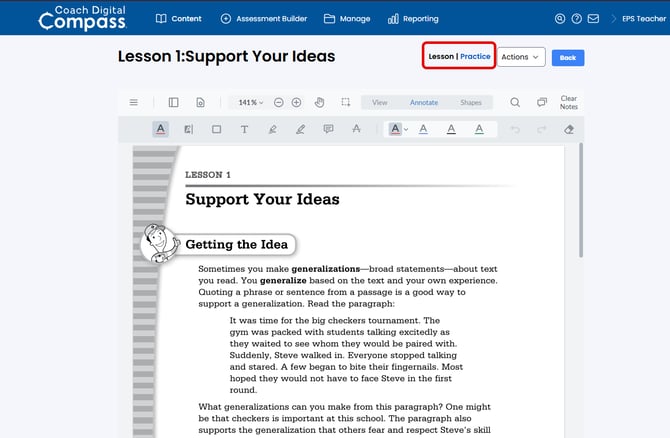Screen dimensions: 670x438
Task: Open the Actions dropdown
Action: (520, 57)
